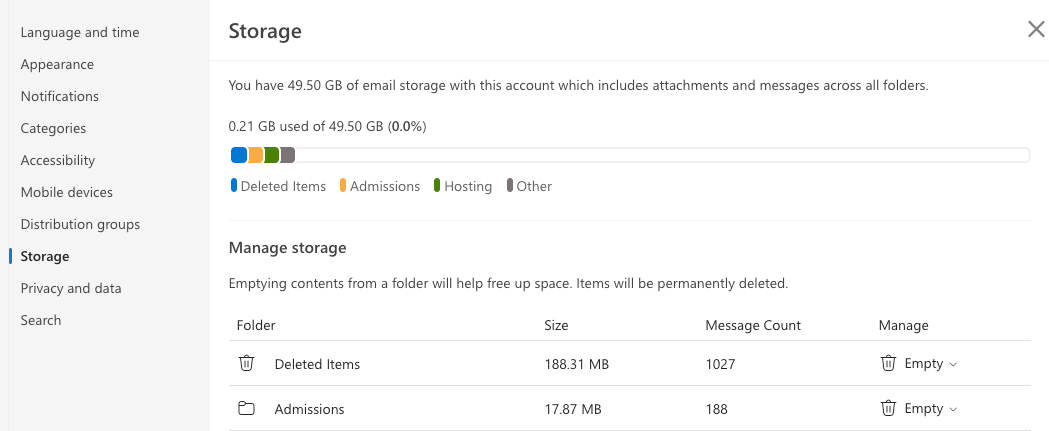Go to Appearance settings
1049x431 pixels.
pyautogui.click(x=57, y=64)
